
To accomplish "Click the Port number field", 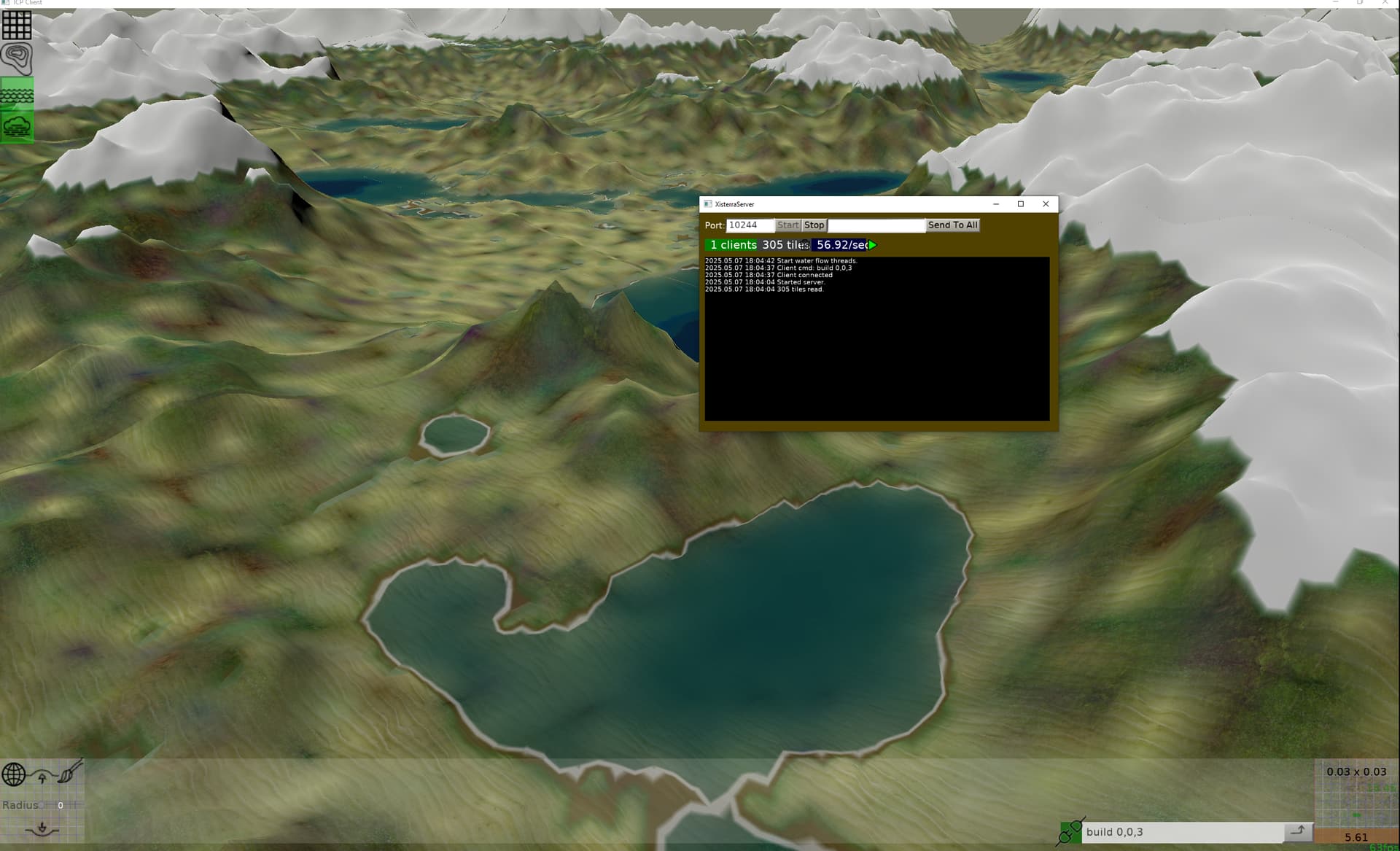I will pos(750,225).
